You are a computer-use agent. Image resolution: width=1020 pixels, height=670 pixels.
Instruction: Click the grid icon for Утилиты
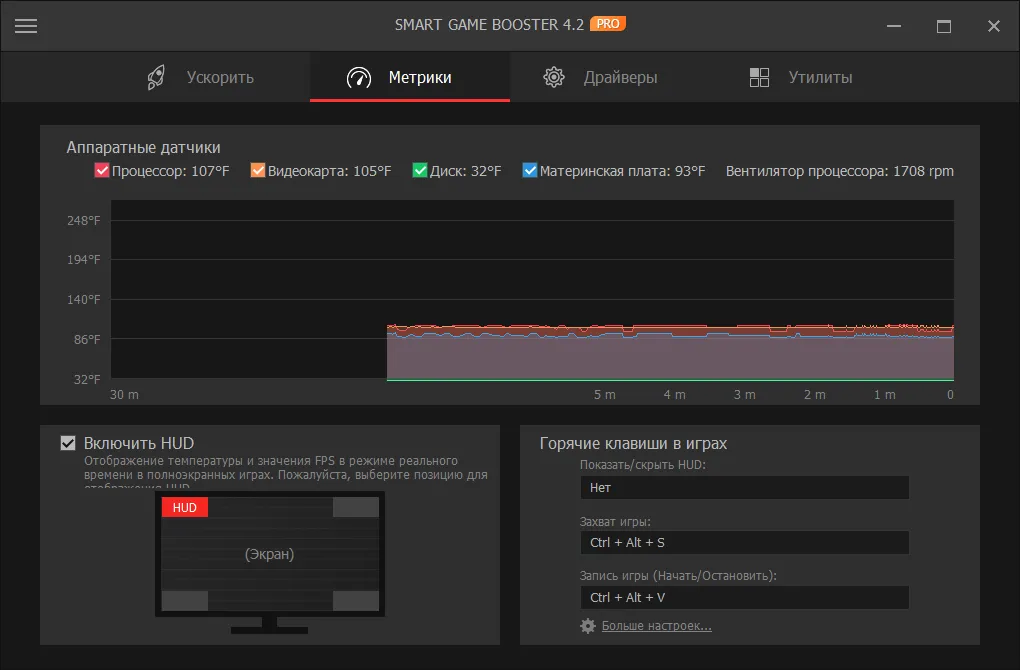click(x=759, y=77)
